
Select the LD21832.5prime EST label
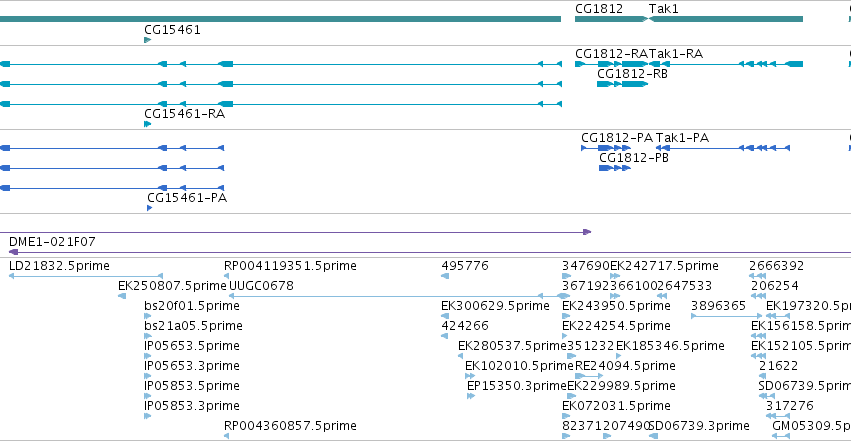[59, 266]
